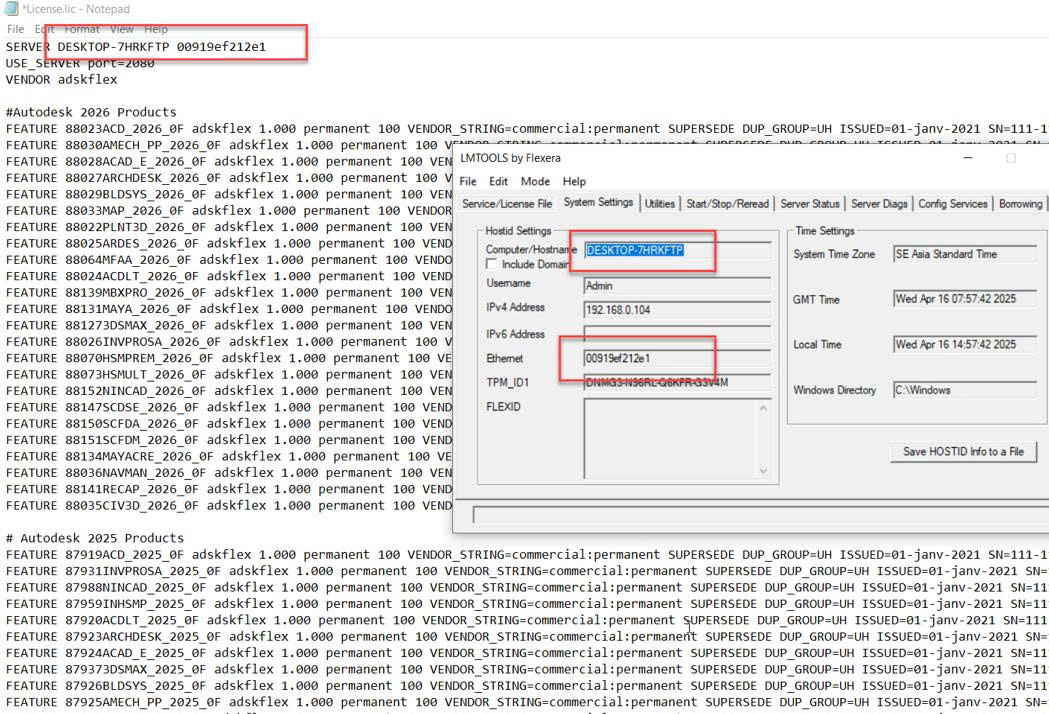The width and height of the screenshot is (1049, 714).
Task: Maximize the LMTOOLS by Flexera window
Action: click(1011, 158)
